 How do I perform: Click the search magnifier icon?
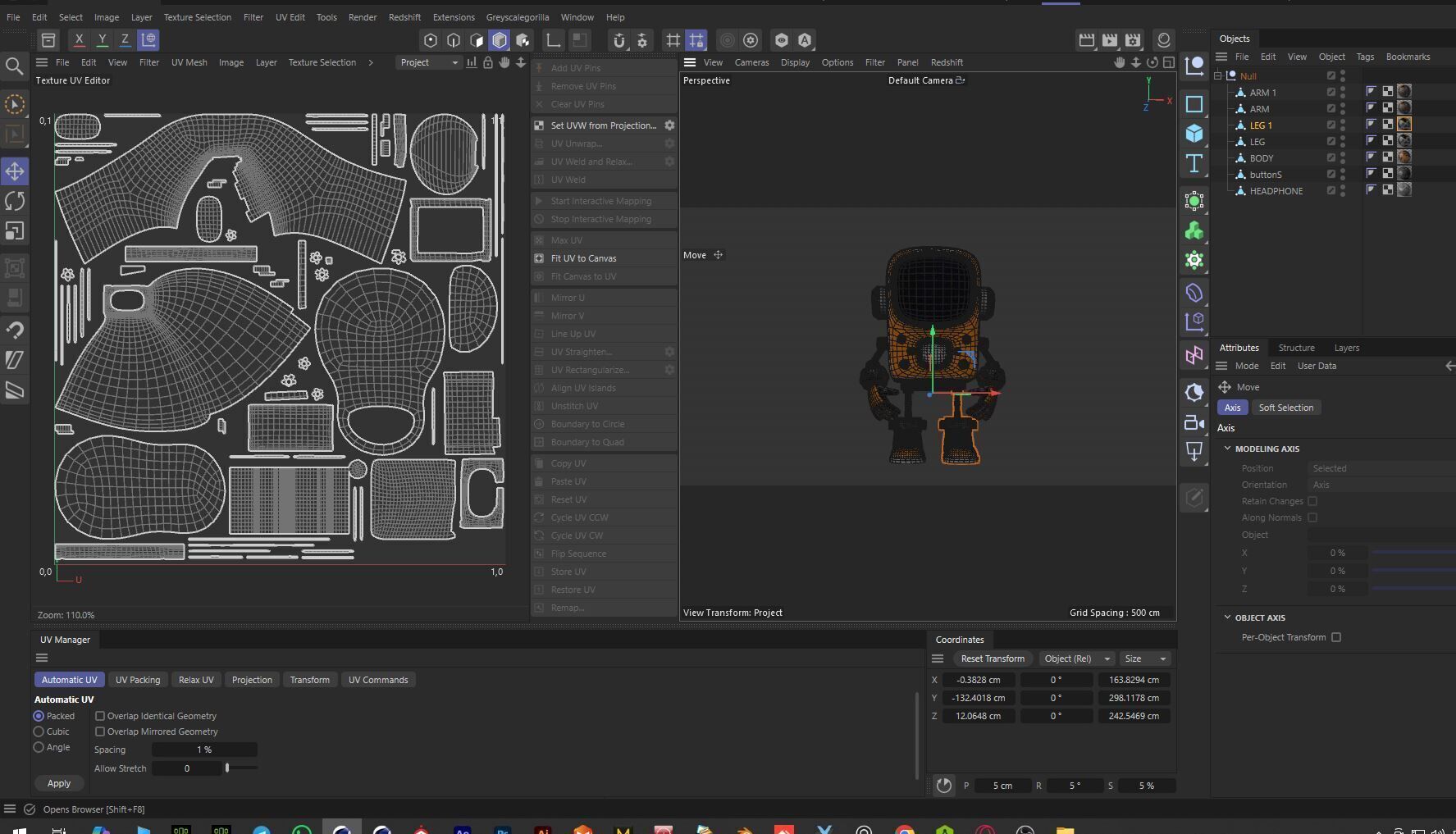[14, 66]
